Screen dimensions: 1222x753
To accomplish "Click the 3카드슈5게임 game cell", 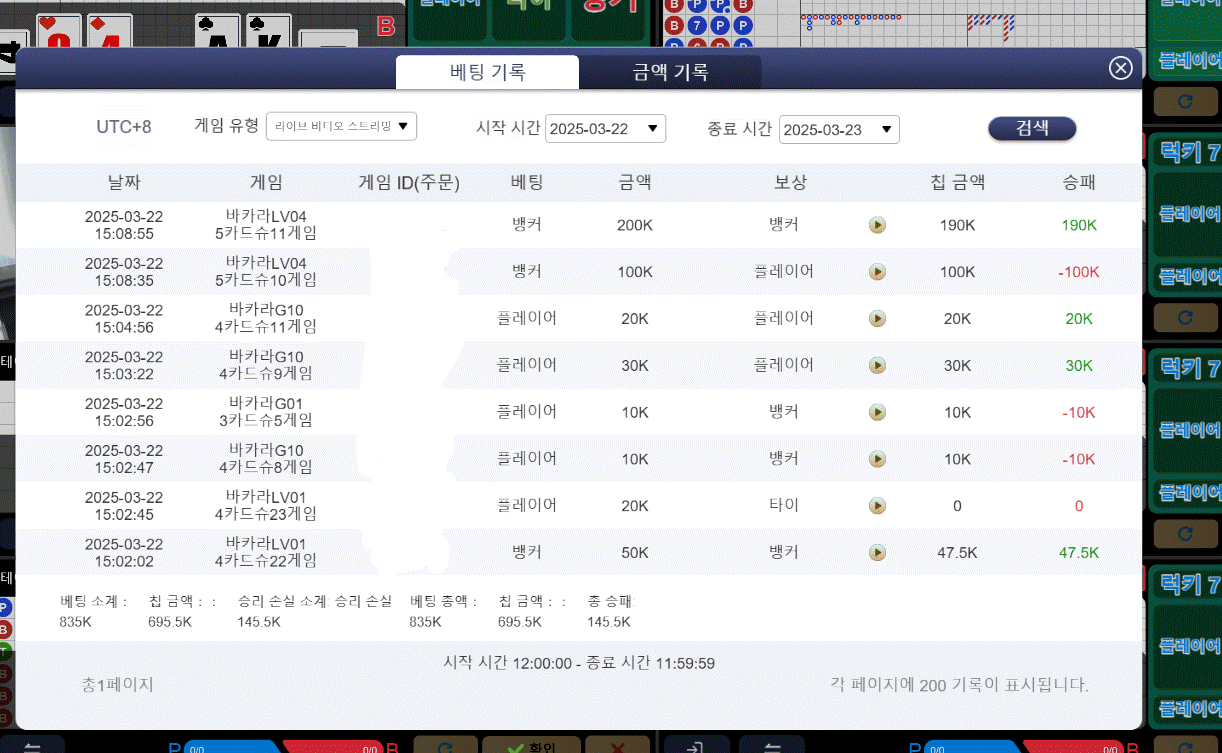I will [x=266, y=420].
